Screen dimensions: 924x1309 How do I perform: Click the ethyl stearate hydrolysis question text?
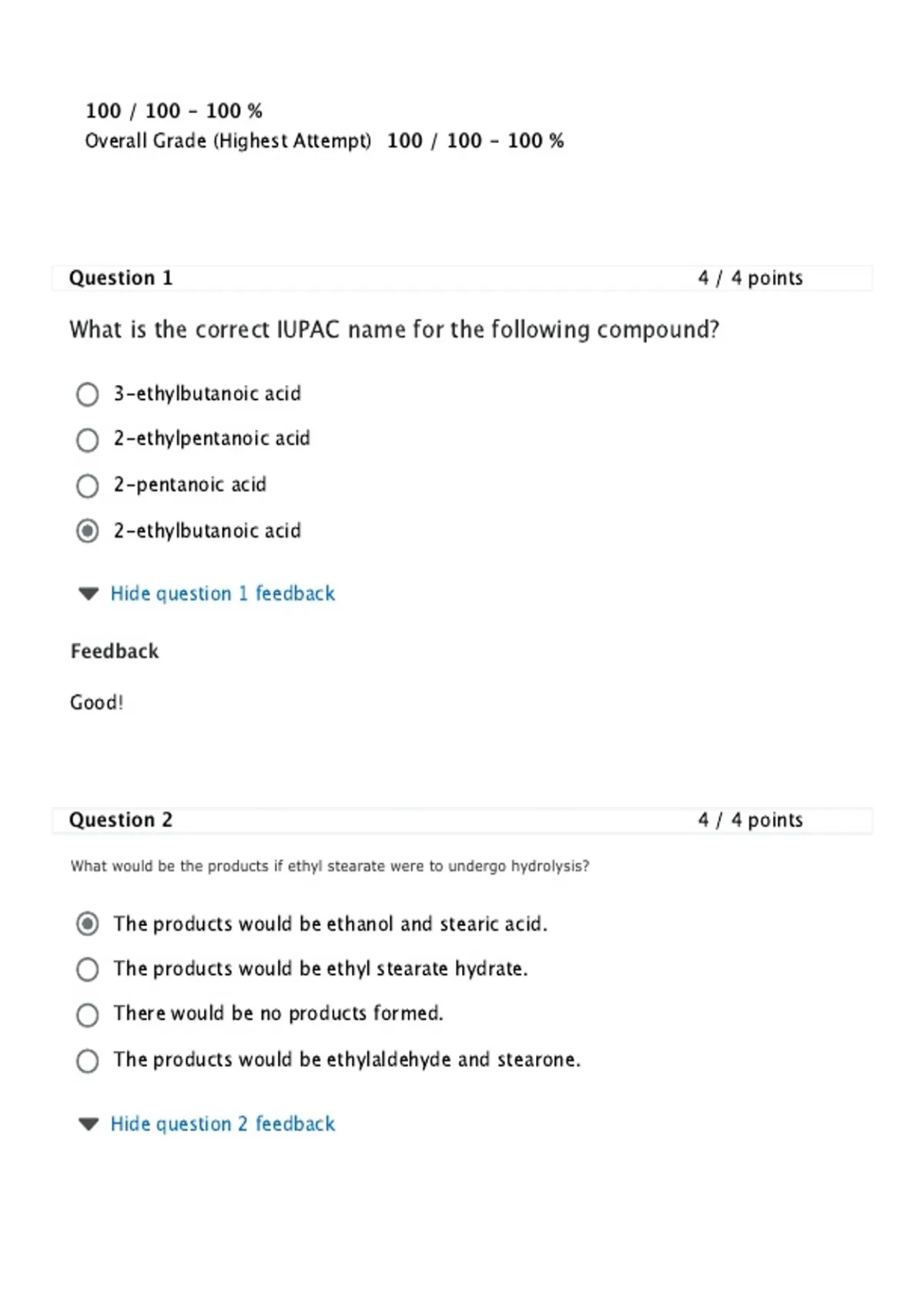point(330,866)
